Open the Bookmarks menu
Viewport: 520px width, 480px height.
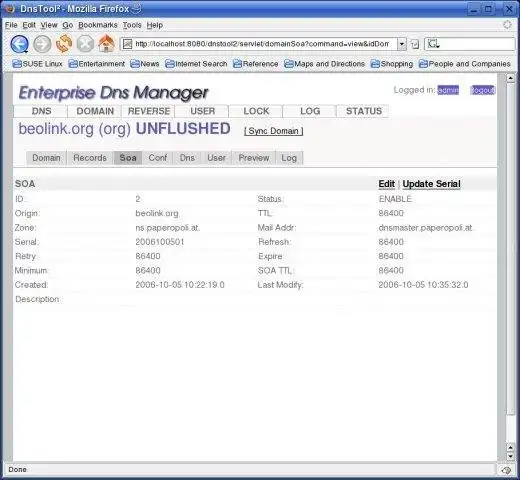pos(98,25)
